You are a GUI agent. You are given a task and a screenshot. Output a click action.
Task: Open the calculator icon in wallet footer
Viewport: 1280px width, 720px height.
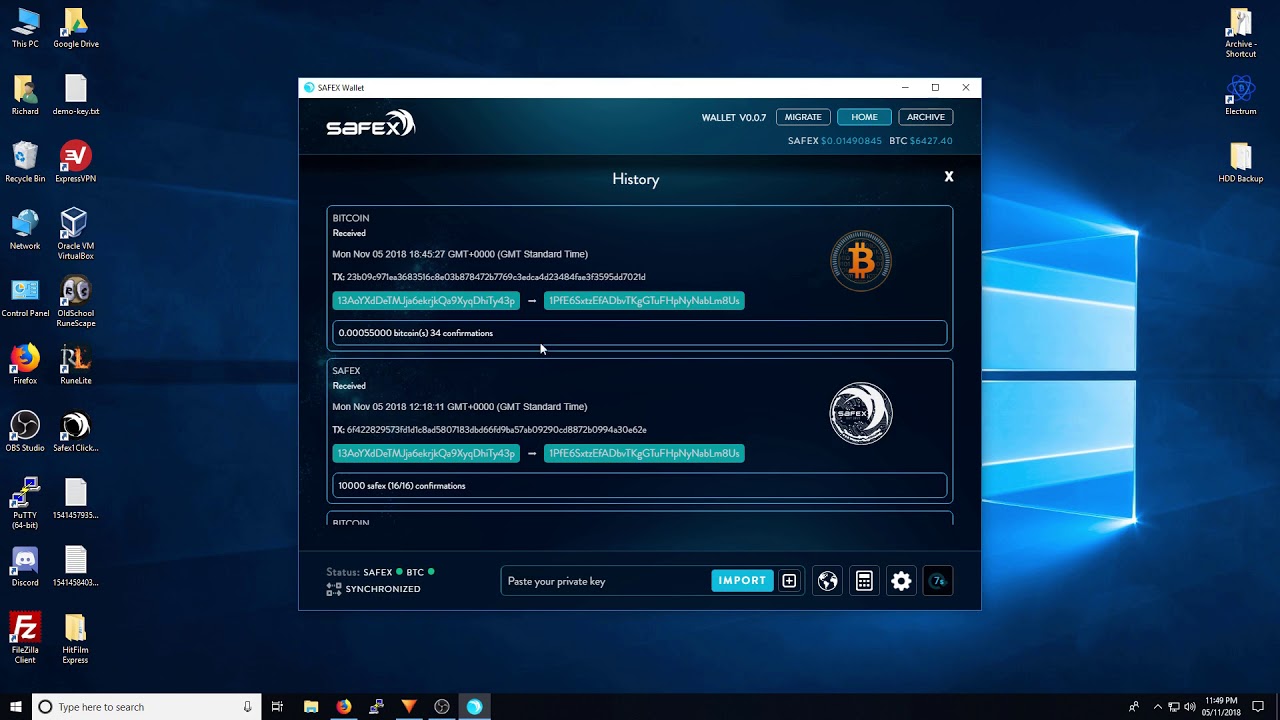coord(864,581)
